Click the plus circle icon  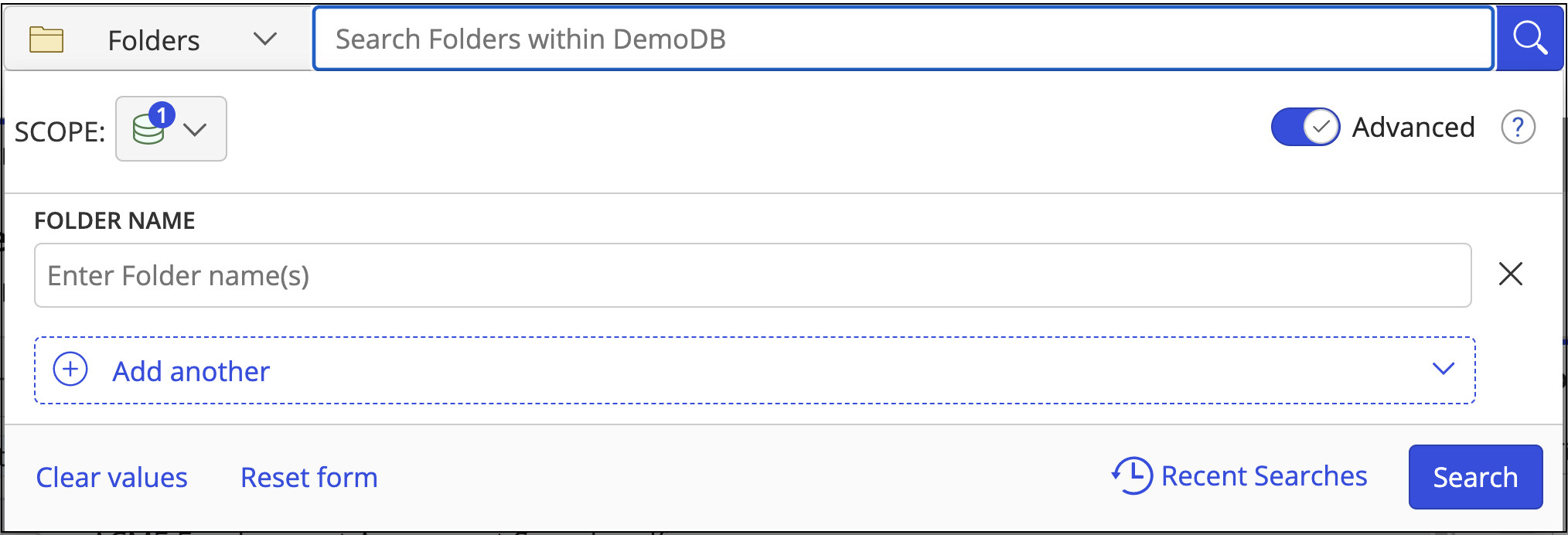[70, 370]
